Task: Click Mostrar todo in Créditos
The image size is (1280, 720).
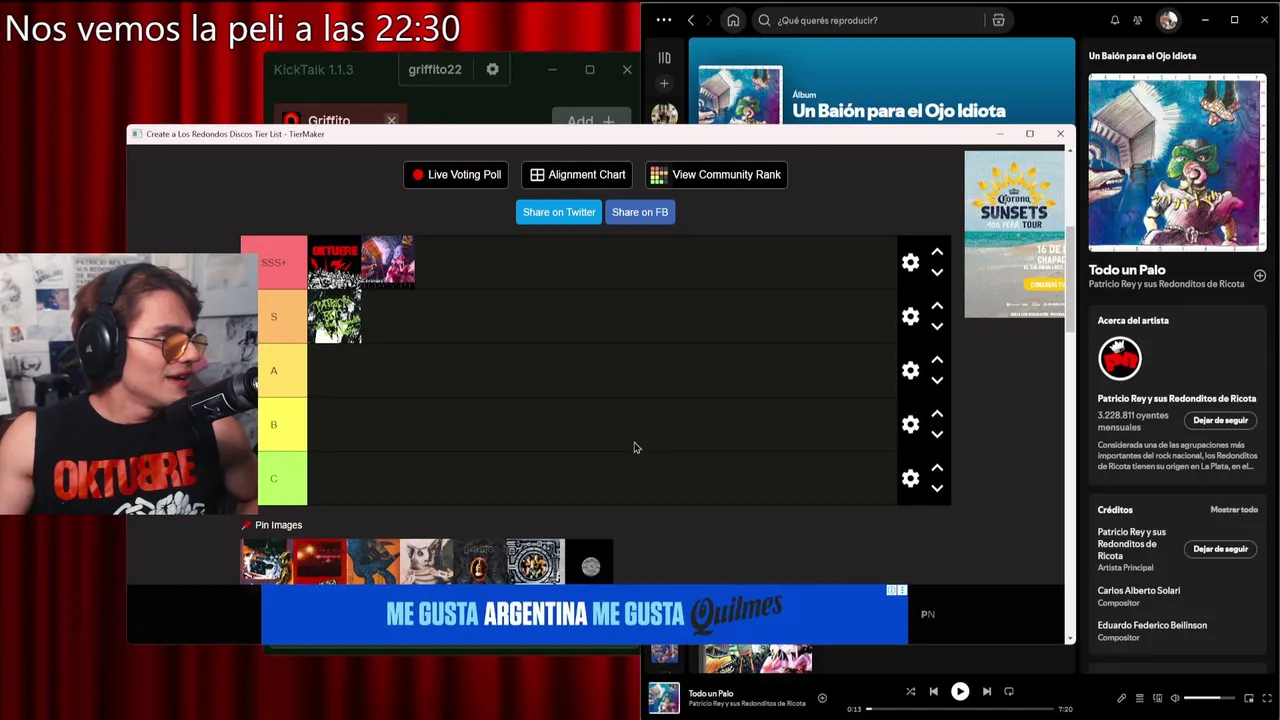Action: tap(1234, 510)
